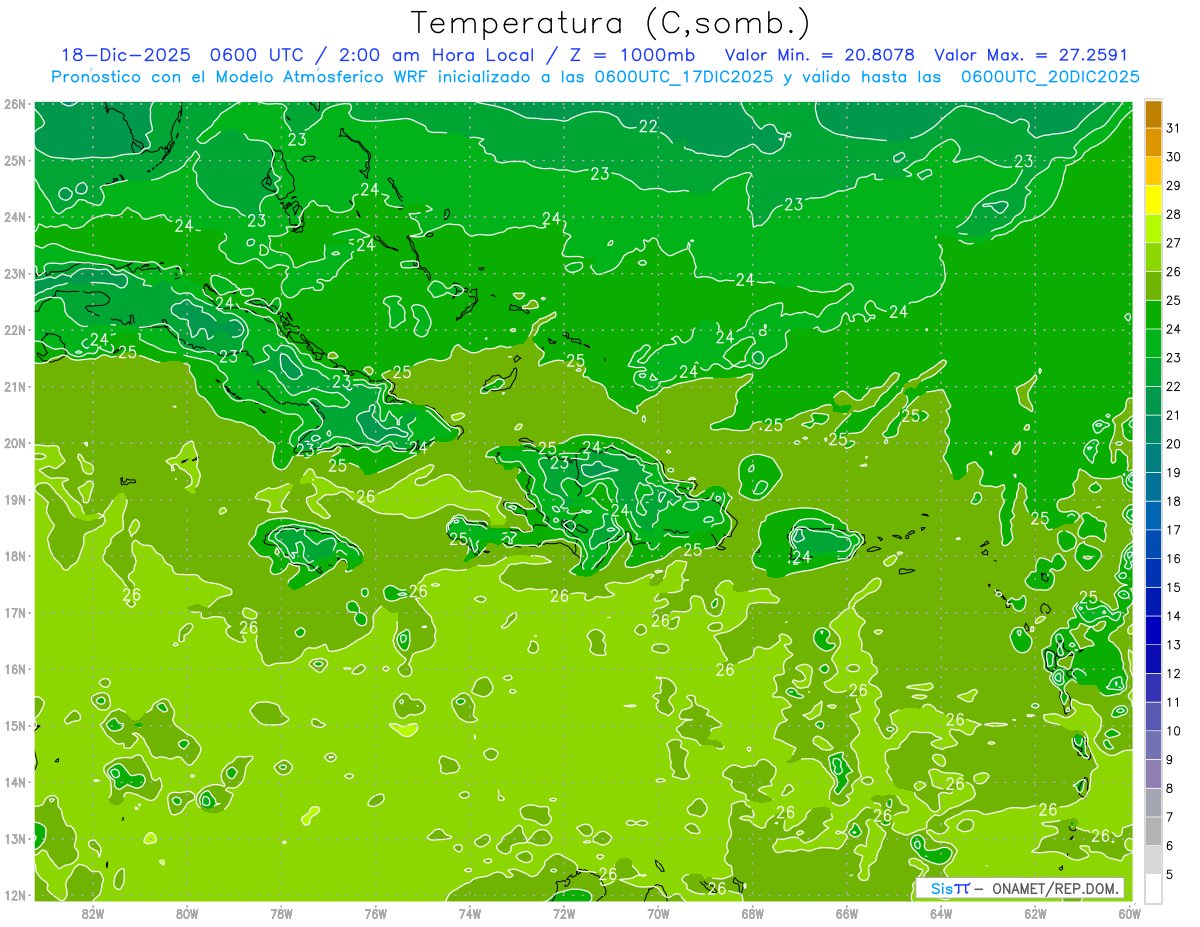Pick the blue legend swatch between 16 and 17
This screenshot has width=1200, height=927.
click(1153, 543)
